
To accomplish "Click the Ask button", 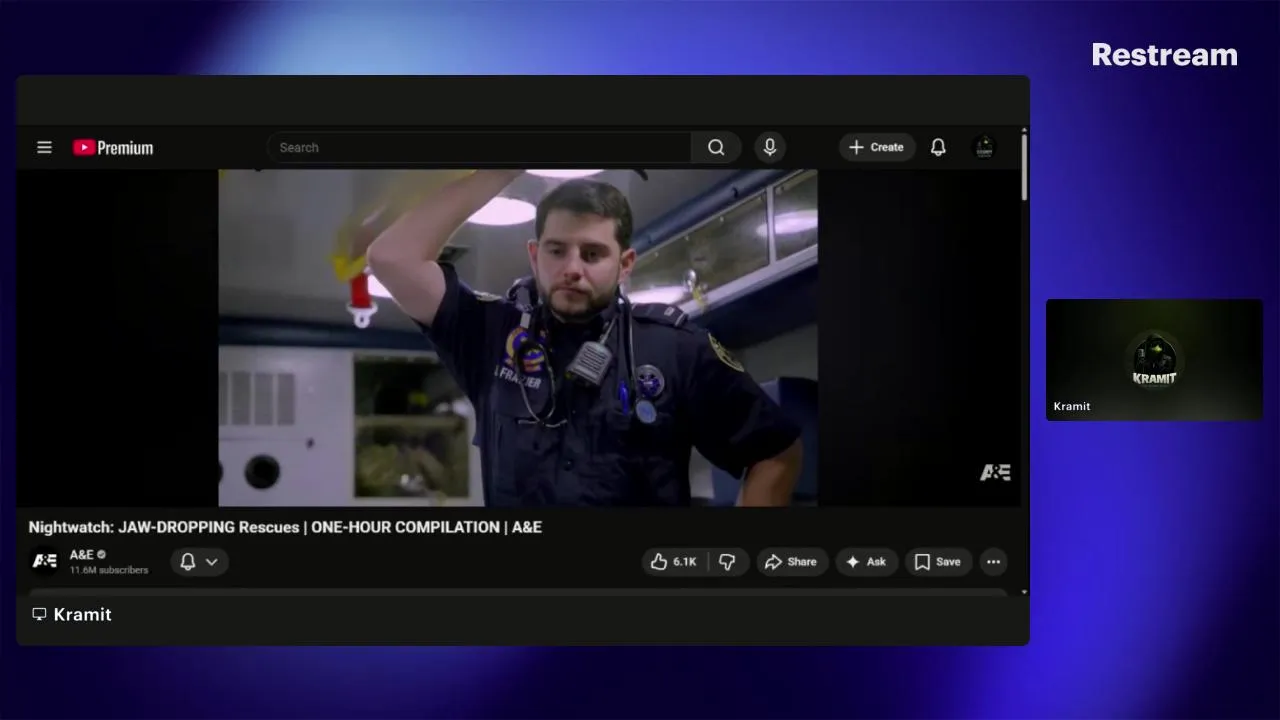I will (866, 562).
